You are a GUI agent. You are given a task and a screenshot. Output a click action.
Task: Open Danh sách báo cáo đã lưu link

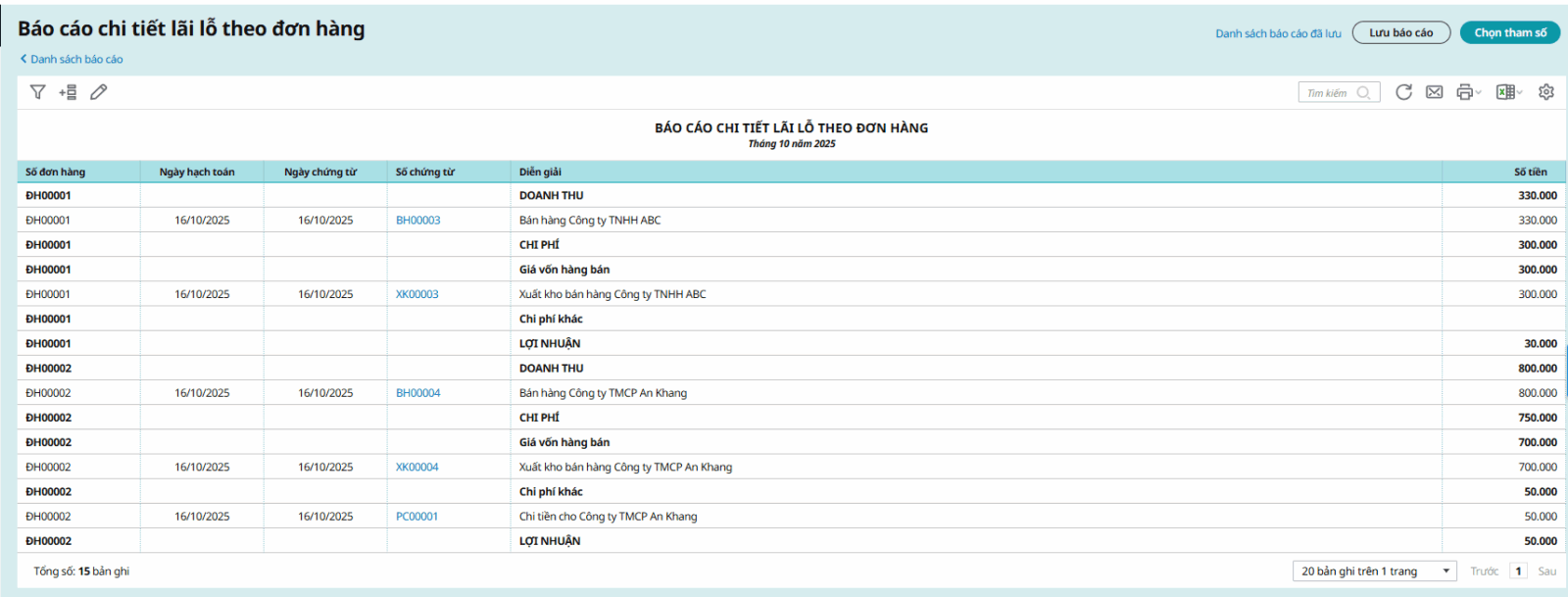(x=1278, y=33)
